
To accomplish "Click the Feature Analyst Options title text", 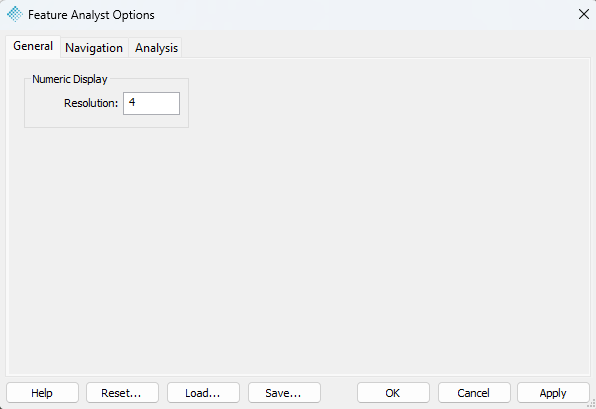I will [91, 15].
